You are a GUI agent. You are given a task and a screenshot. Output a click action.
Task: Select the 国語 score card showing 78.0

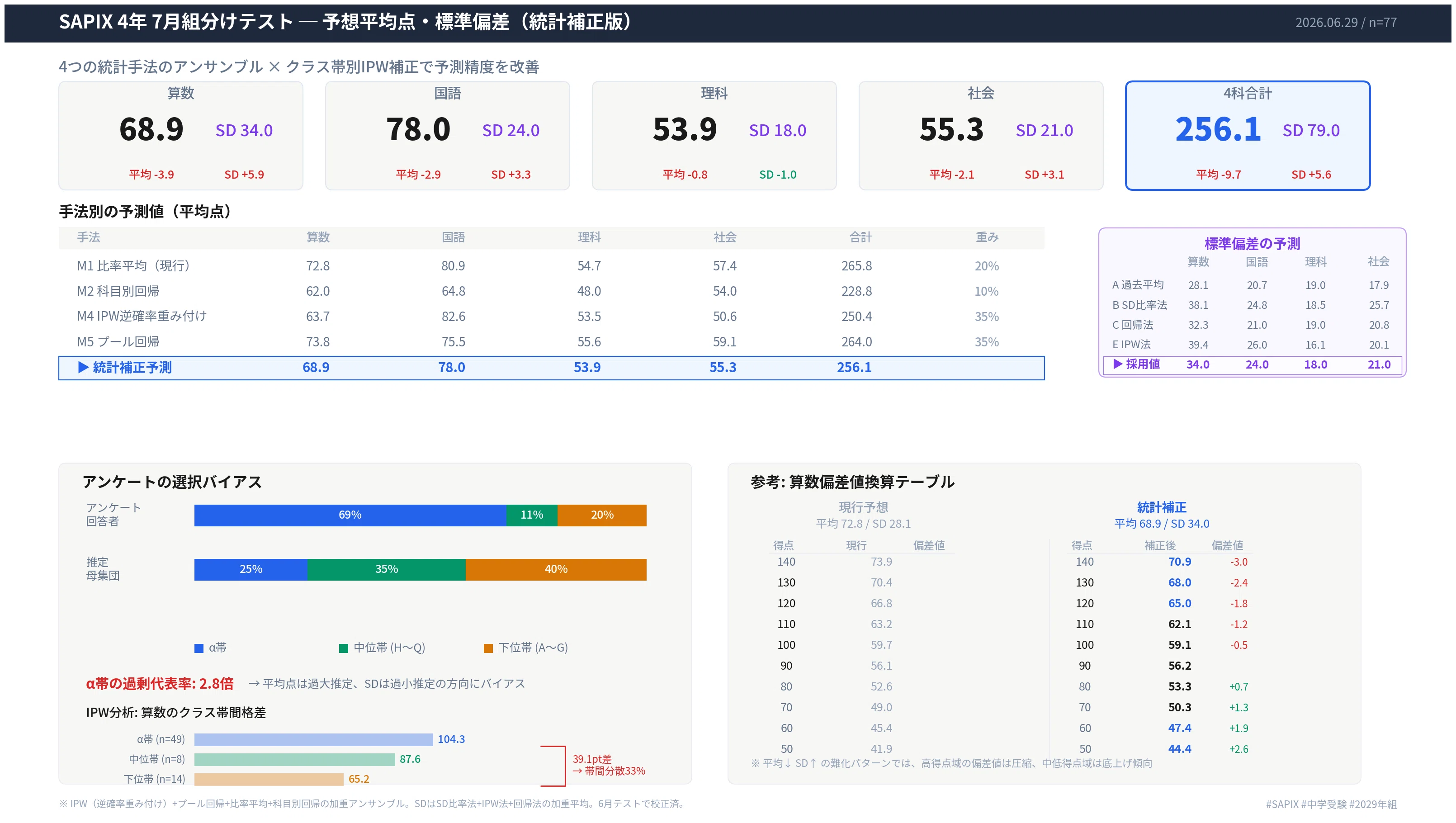(x=448, y=136)
